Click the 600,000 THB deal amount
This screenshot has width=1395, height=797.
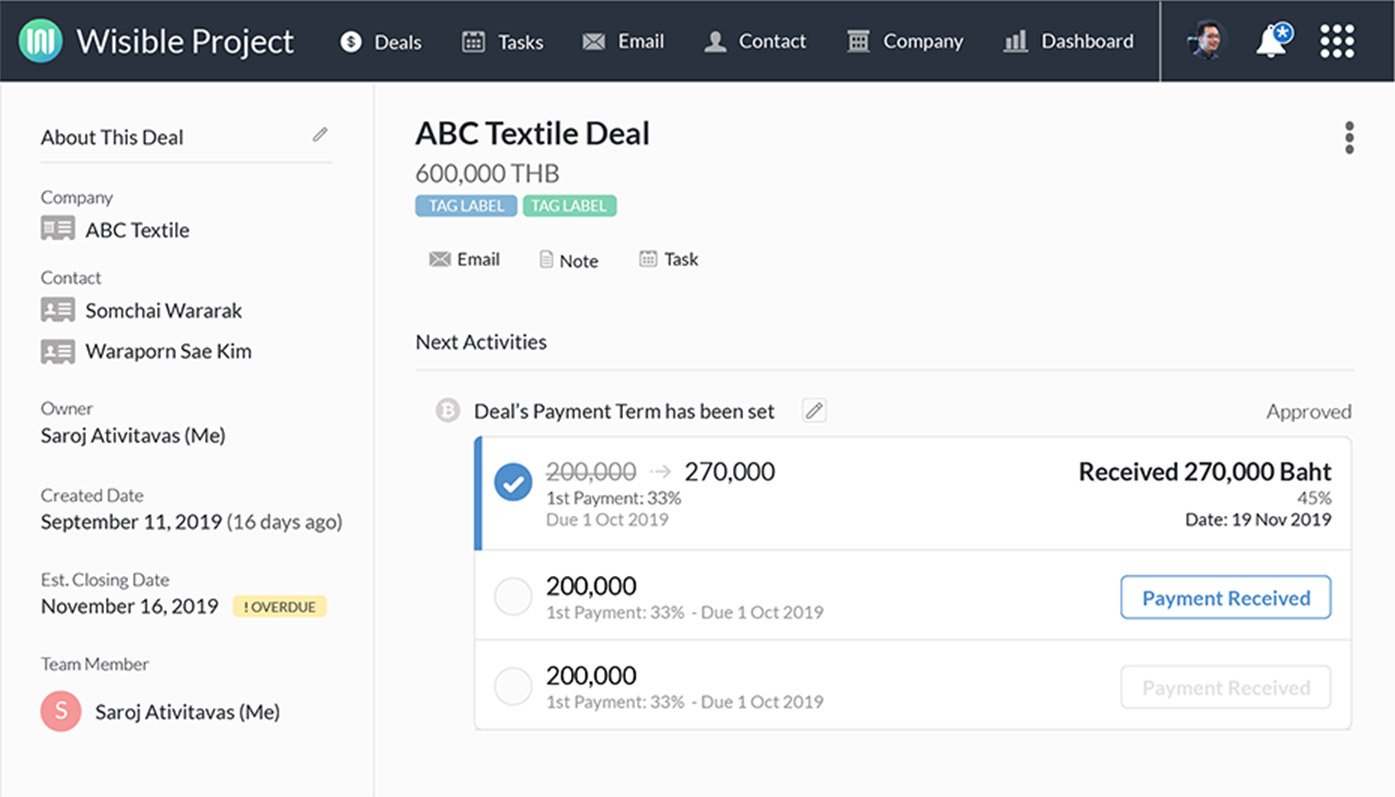[487, 173]
